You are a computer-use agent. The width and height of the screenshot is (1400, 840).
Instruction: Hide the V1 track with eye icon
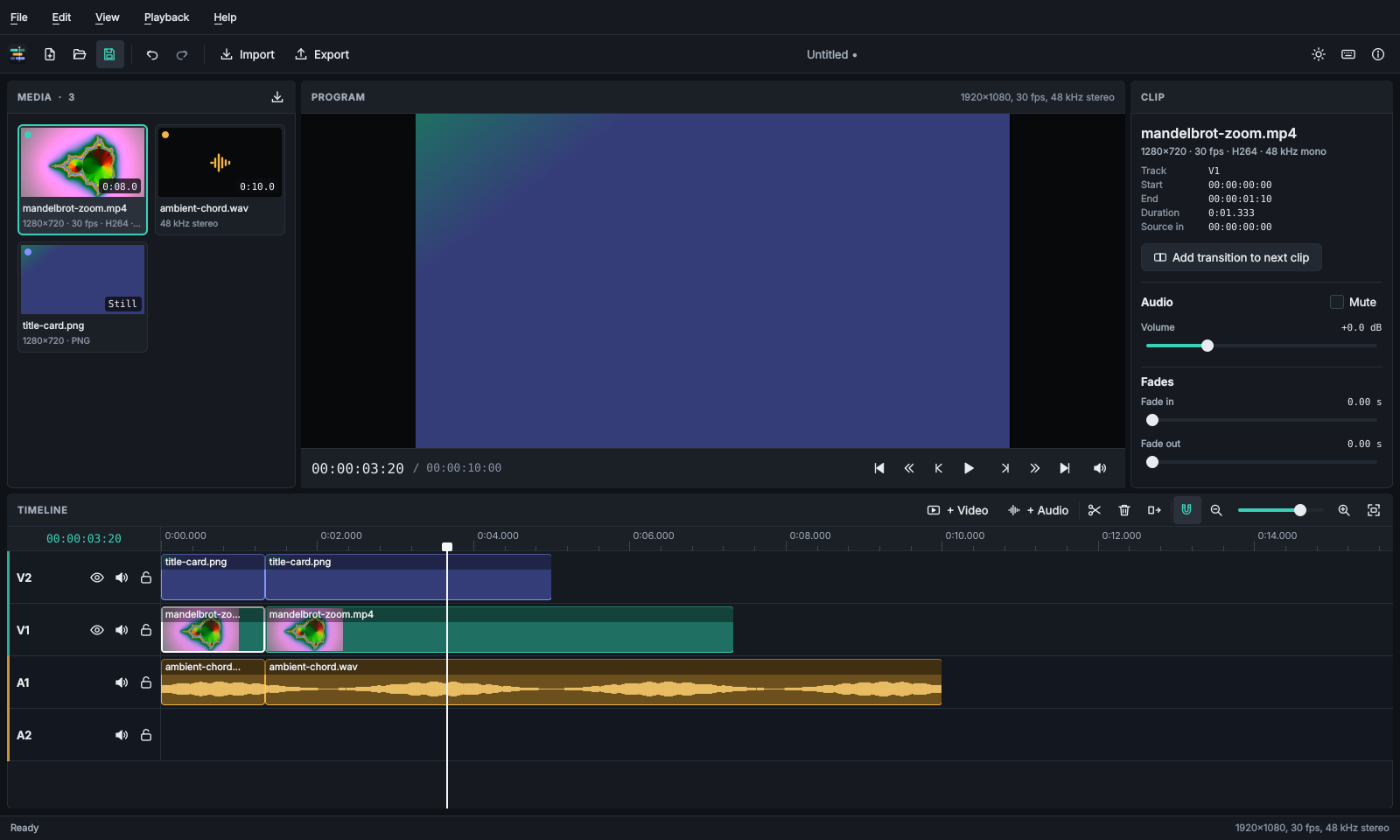point(97,630)
